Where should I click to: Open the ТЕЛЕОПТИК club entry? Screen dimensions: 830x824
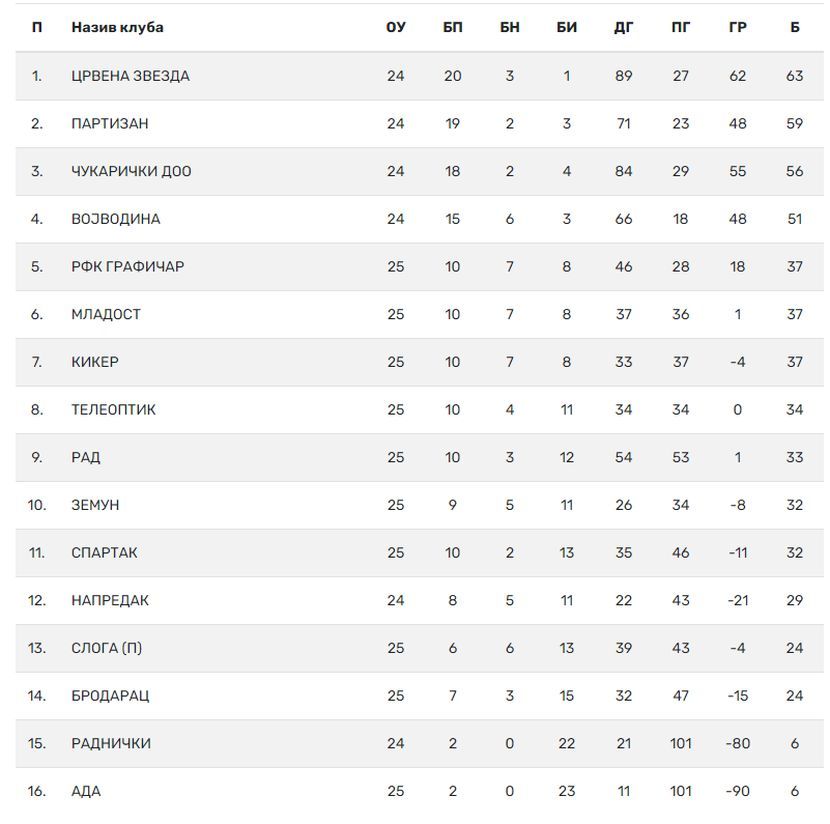(113, 410)
